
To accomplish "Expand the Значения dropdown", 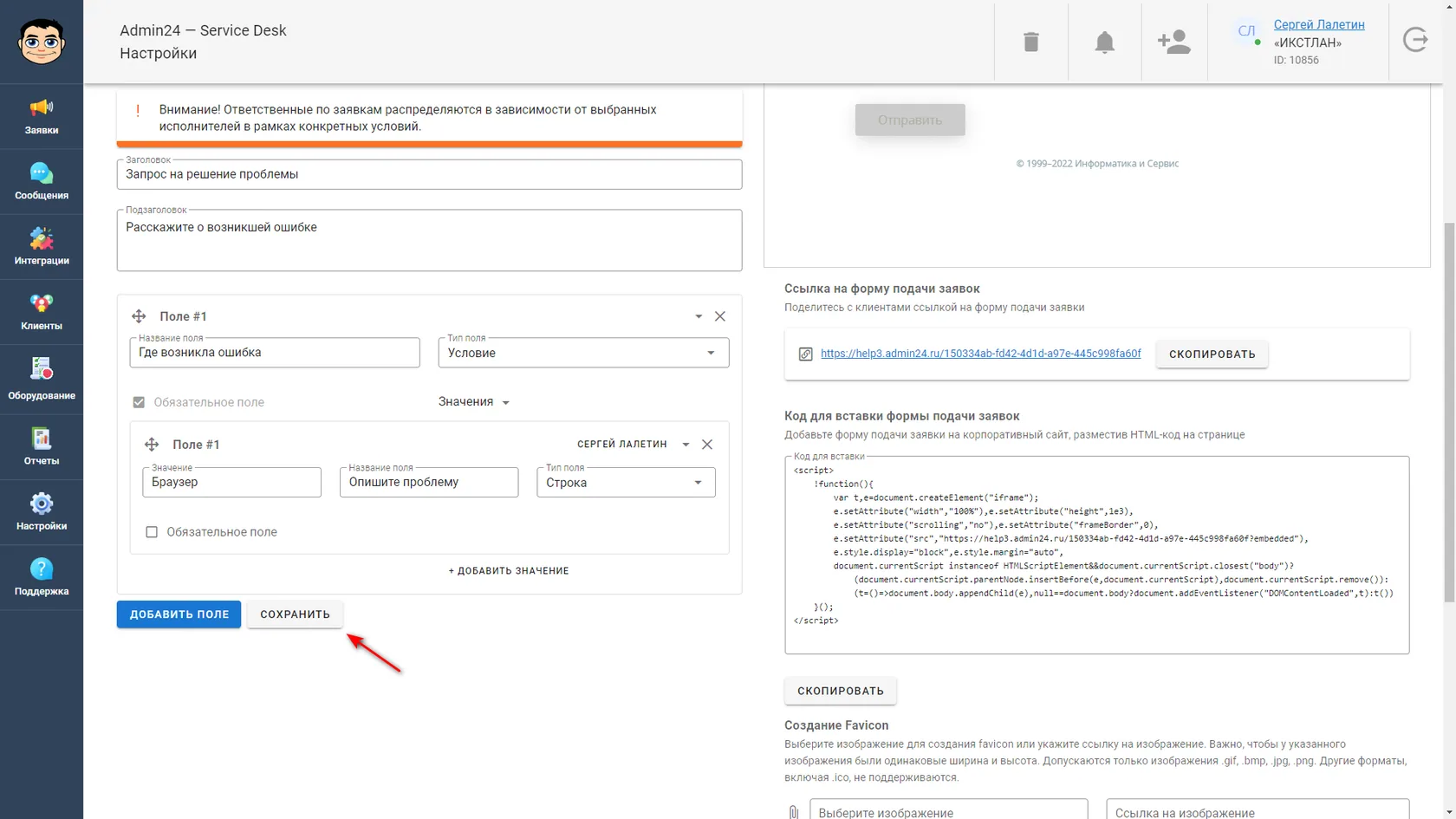I will pos(474,402).
